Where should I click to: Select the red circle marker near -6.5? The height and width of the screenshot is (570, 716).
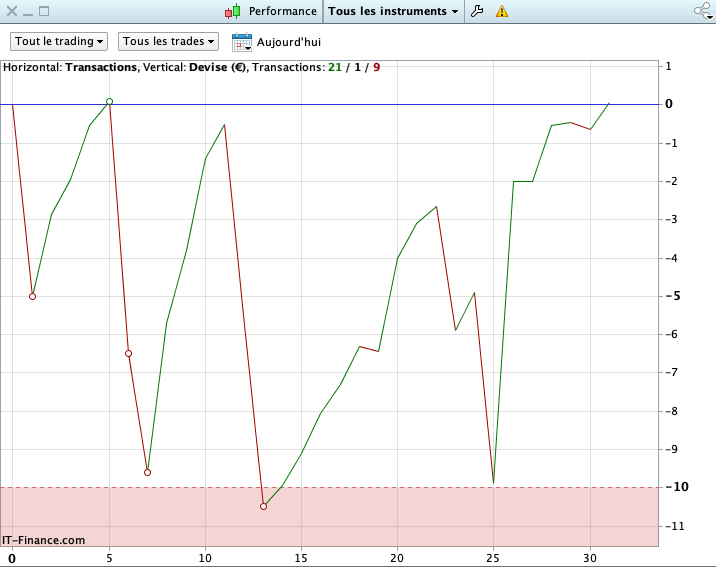click(128, 354)
